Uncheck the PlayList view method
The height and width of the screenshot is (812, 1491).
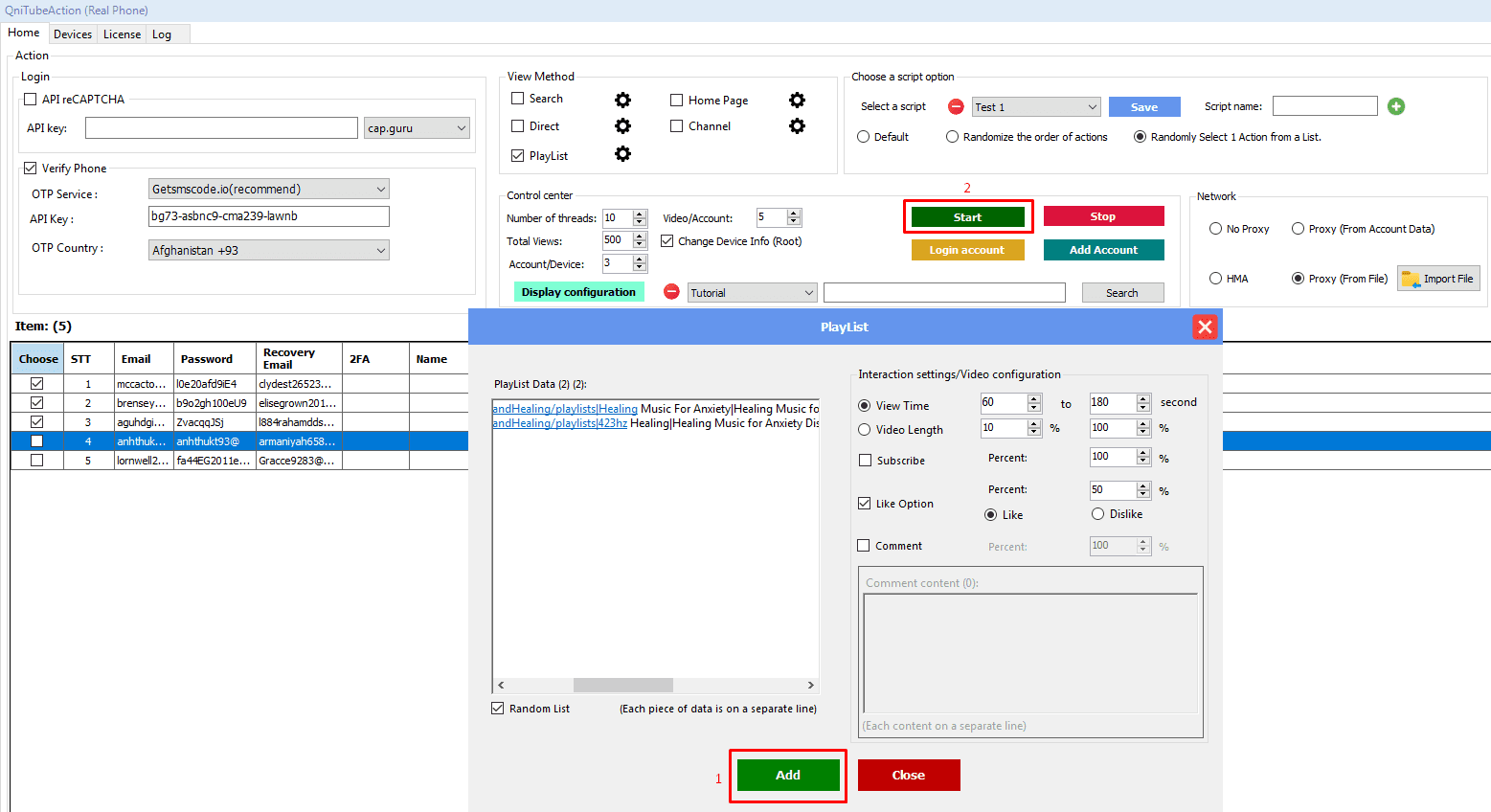click(518, 155)
